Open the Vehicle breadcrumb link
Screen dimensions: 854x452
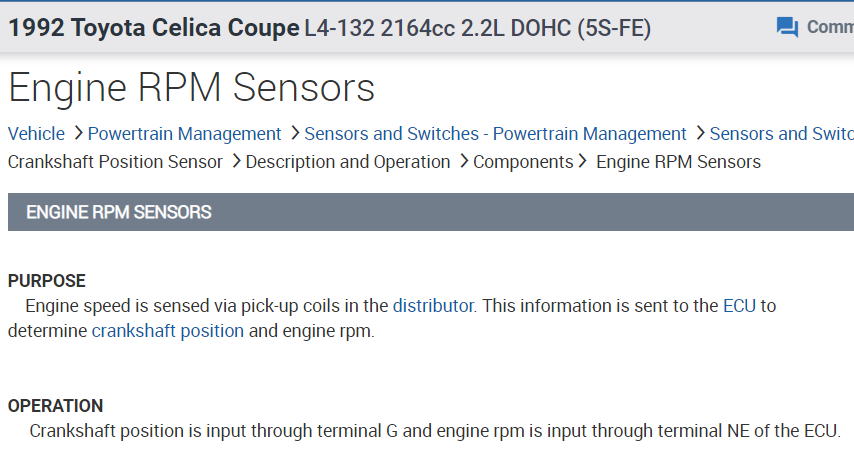[x=36, y=134]
